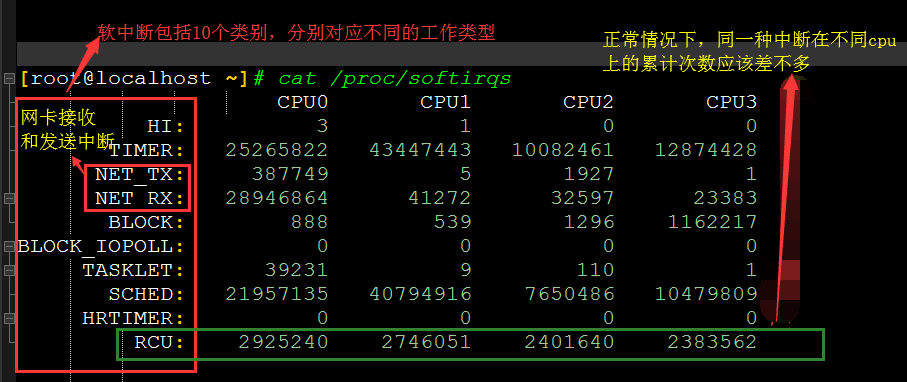This screenshot has width=907, height=382.
Task: Click the RCU value 2401640
Action: 569,342
